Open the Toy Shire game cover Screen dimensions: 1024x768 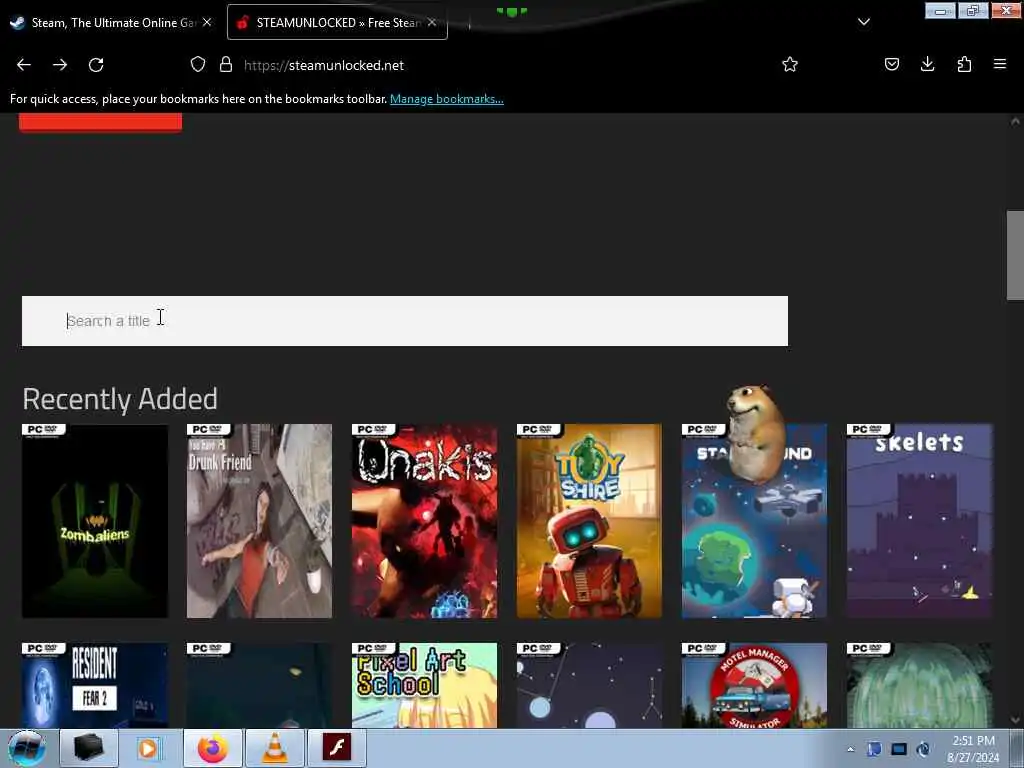pos(589,520)
